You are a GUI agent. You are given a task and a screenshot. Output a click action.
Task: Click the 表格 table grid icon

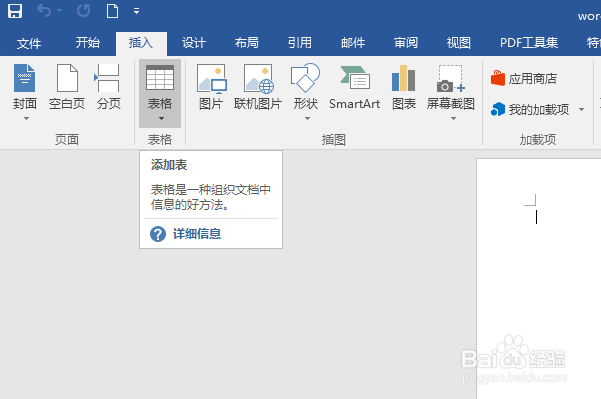160,77
